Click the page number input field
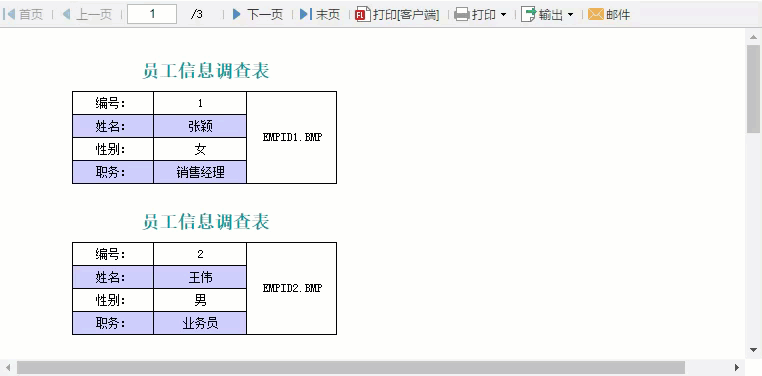This screenshot has width=762, height=376. click(x=152, y=14)
